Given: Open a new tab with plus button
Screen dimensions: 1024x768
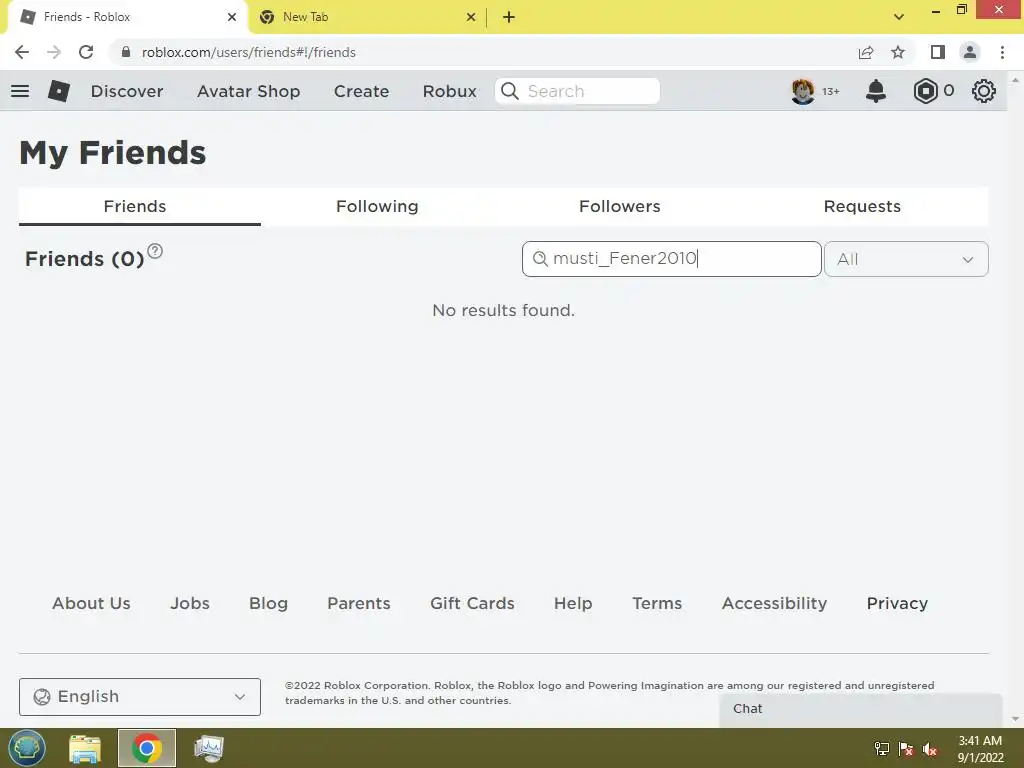Looking at the screenshot, I should click(509, 17).
